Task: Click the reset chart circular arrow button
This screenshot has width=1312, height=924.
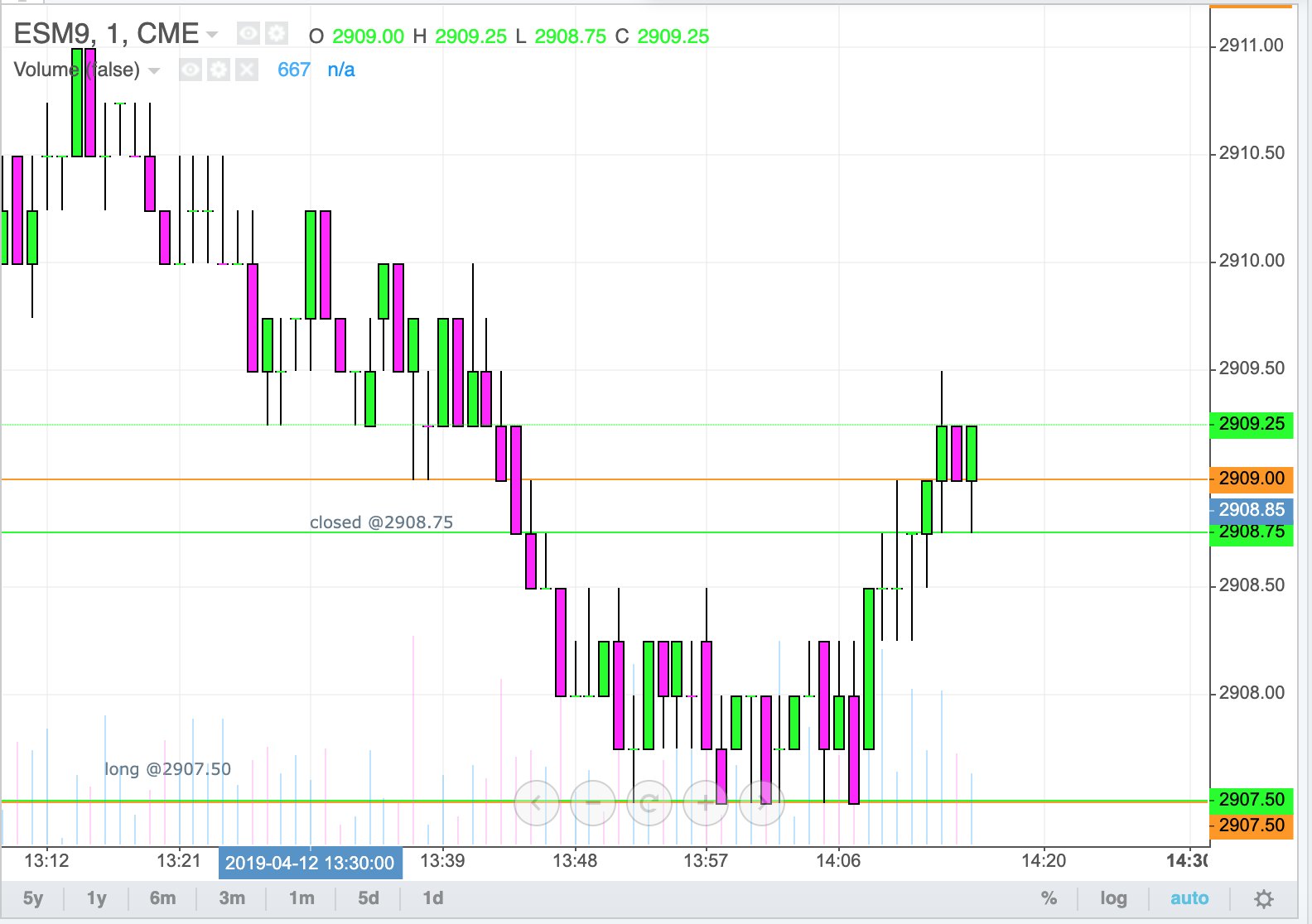Action: click(649, 802)
